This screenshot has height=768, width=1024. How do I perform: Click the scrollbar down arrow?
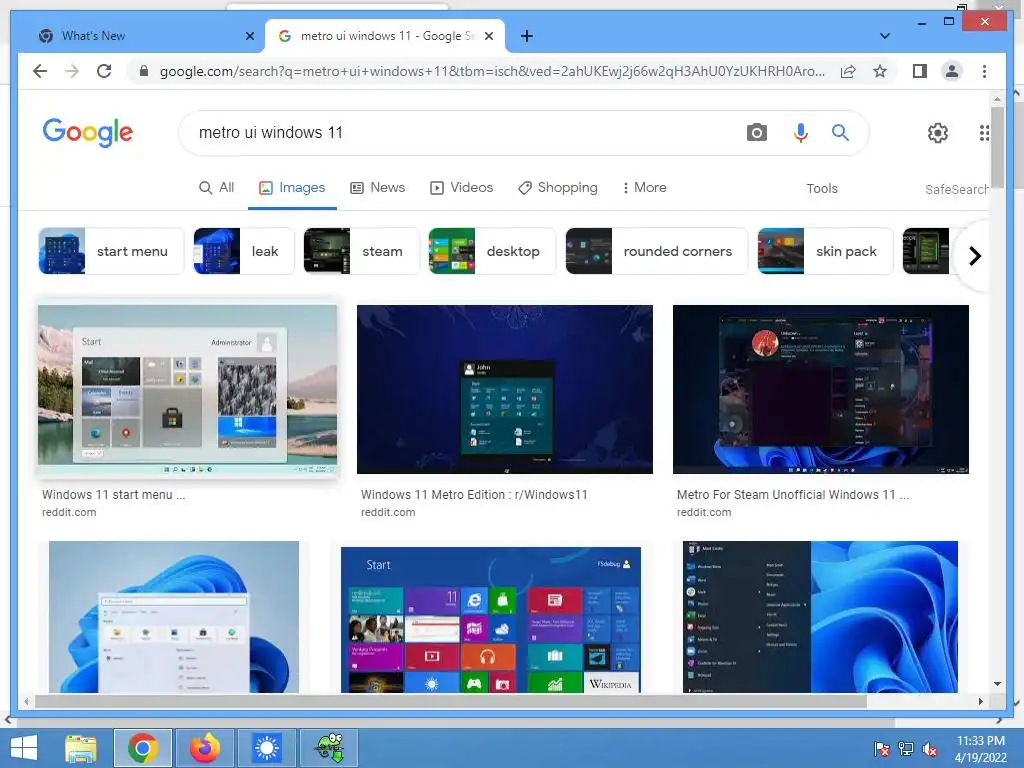pyautogui.click(x=997, y=684)
